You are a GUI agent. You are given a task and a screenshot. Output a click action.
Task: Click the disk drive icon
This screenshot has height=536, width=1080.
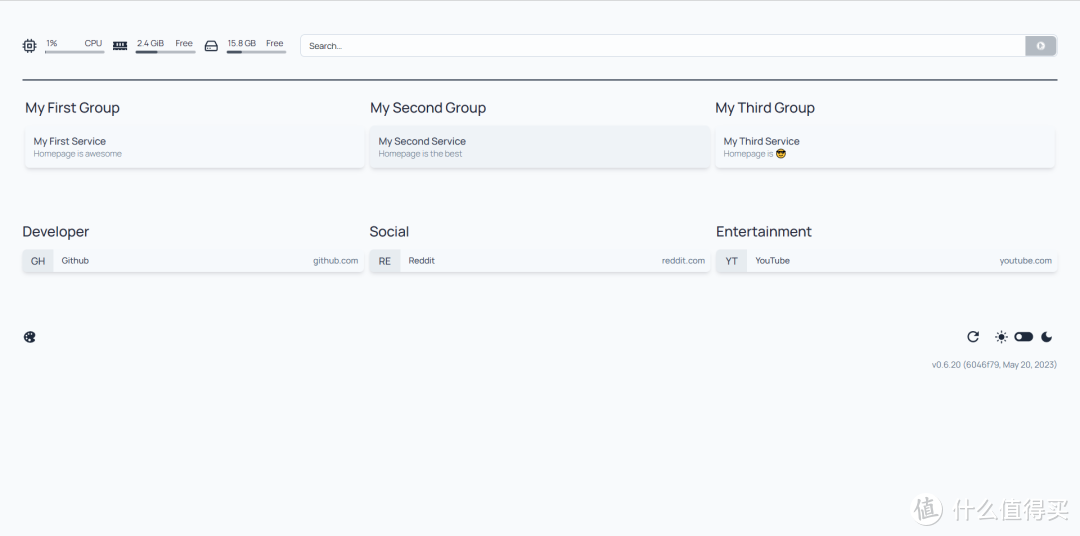[211, 45]
